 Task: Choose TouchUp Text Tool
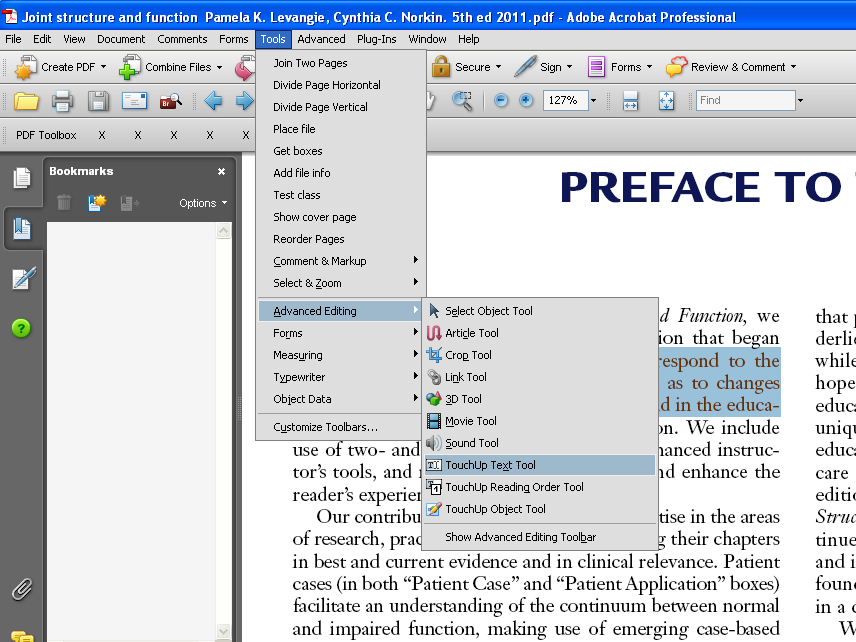[x=540, y=465]
